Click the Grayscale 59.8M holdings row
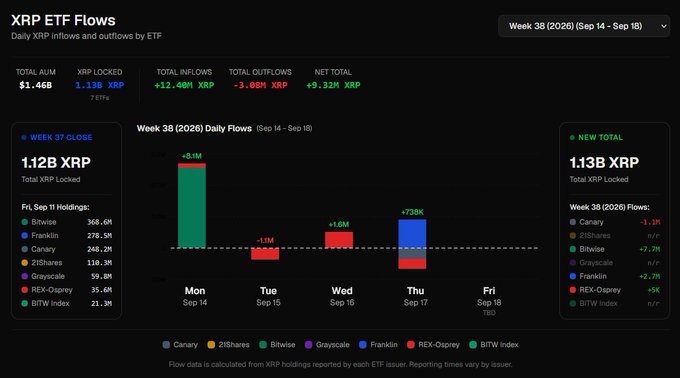Image resolution: width=680 pixels, height=378 pixels. point(66,276)
